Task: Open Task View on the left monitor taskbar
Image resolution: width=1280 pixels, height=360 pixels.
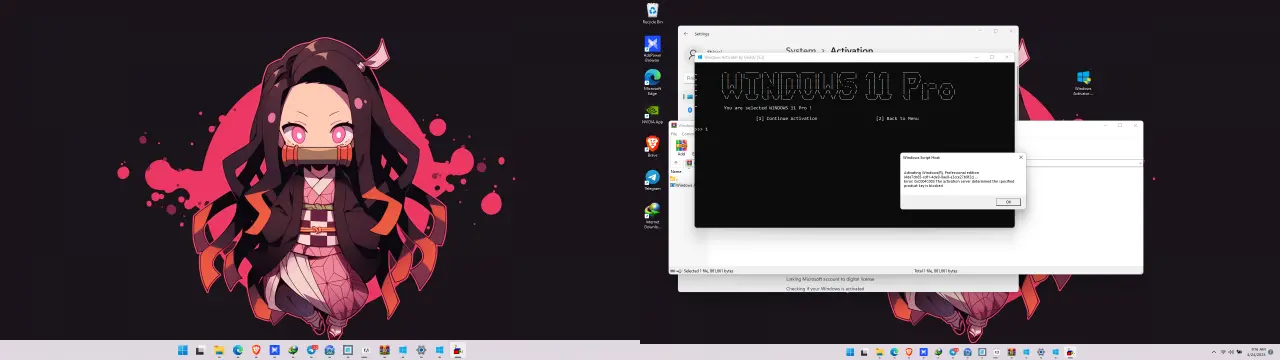Action: pos(200,350)
